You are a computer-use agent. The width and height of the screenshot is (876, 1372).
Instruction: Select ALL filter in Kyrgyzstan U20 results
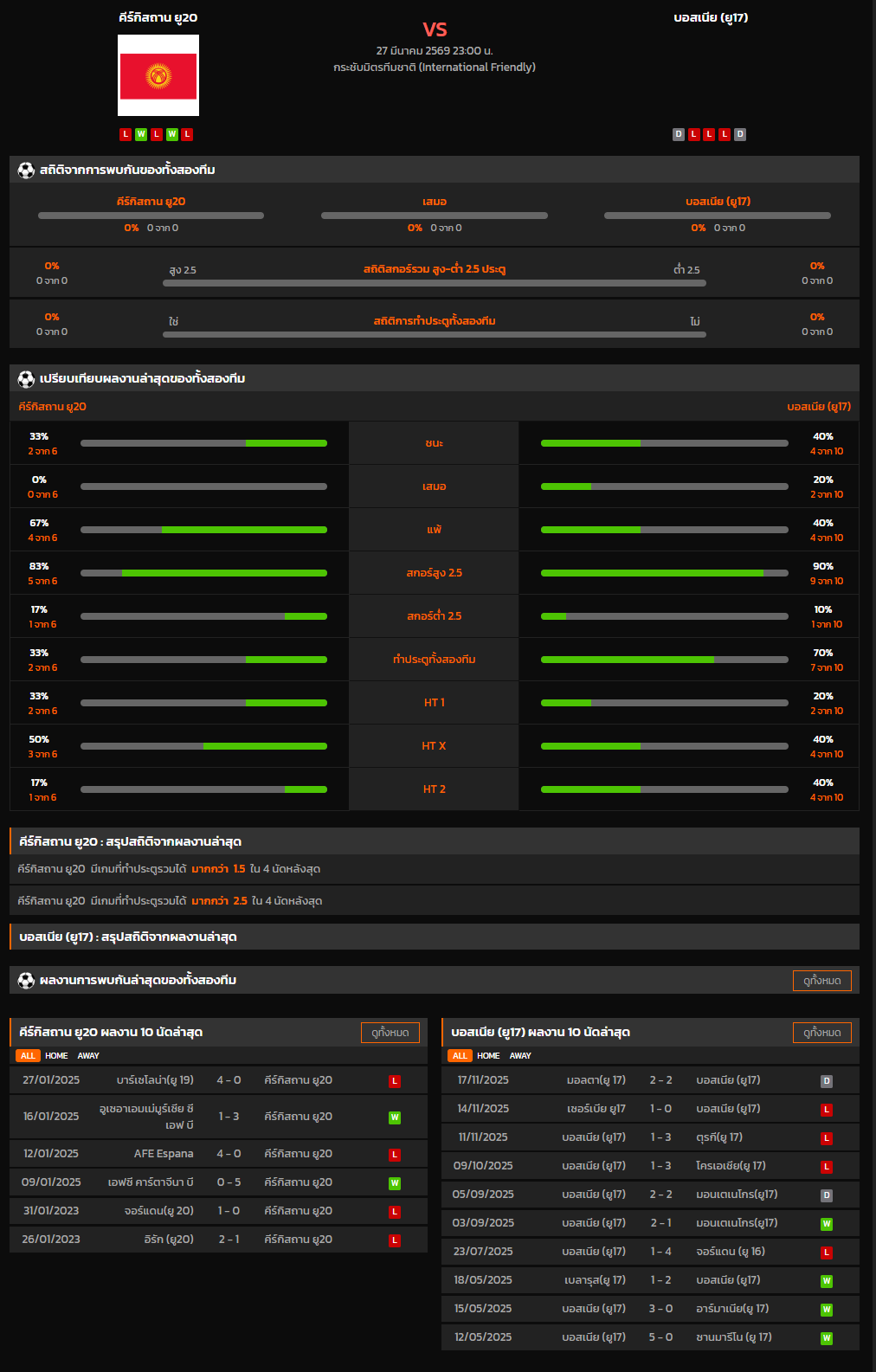coord(28,1056)
